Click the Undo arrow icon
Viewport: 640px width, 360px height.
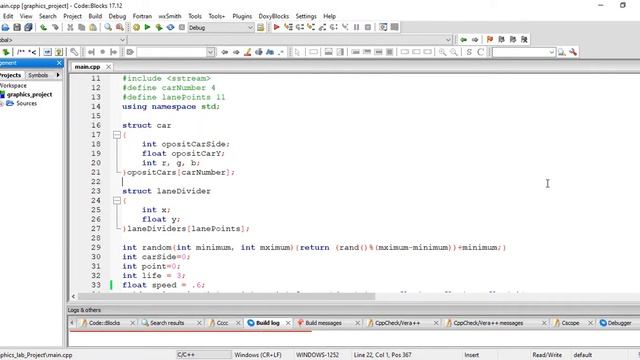click(43, 27)
